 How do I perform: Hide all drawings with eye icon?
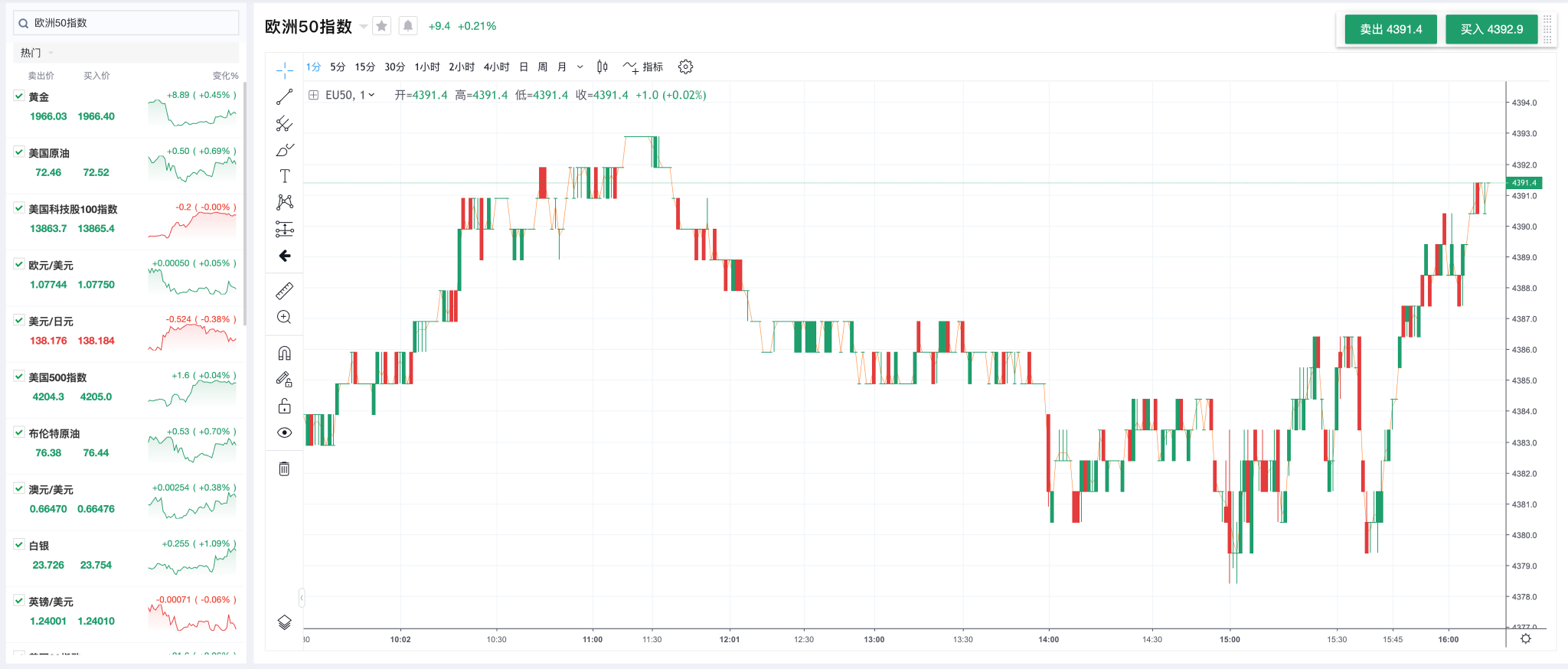pyautogui.click(x=284, y=432)
